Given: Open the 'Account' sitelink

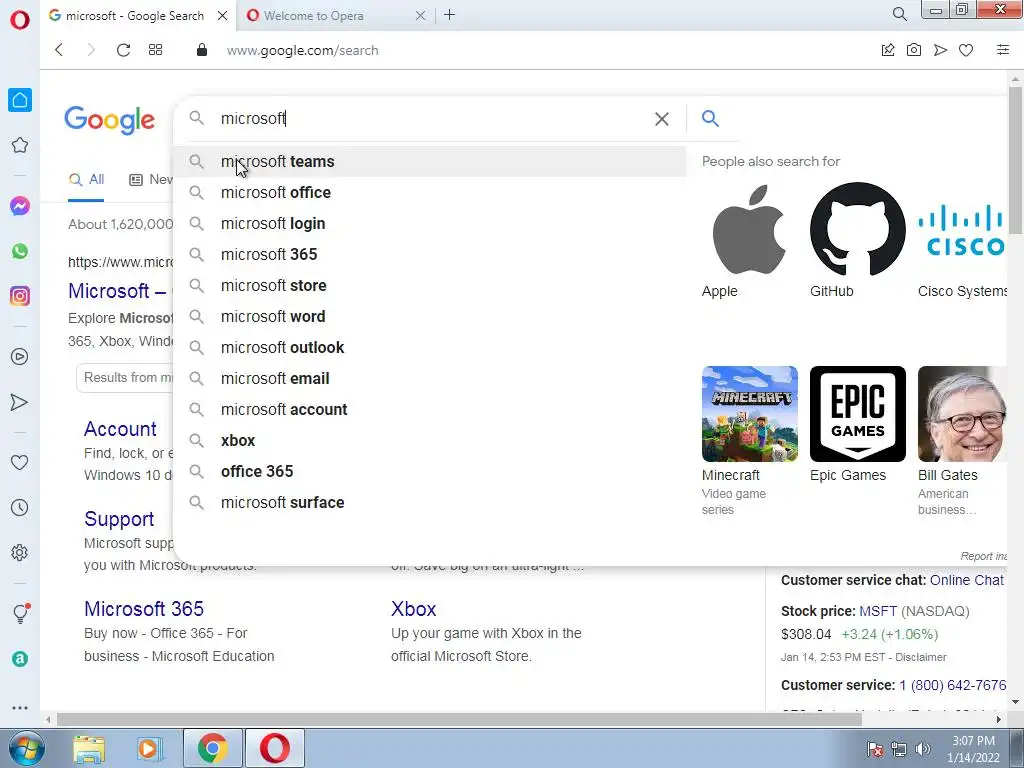Looking at the screenshot, I should point(120,429).
